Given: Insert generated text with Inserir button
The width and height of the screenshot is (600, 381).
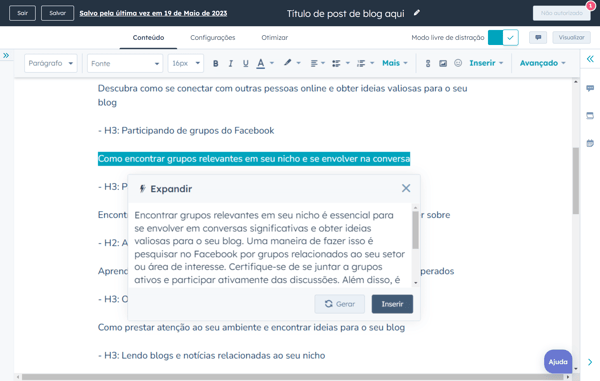Looking at the screenshot, I should [392, 304].
